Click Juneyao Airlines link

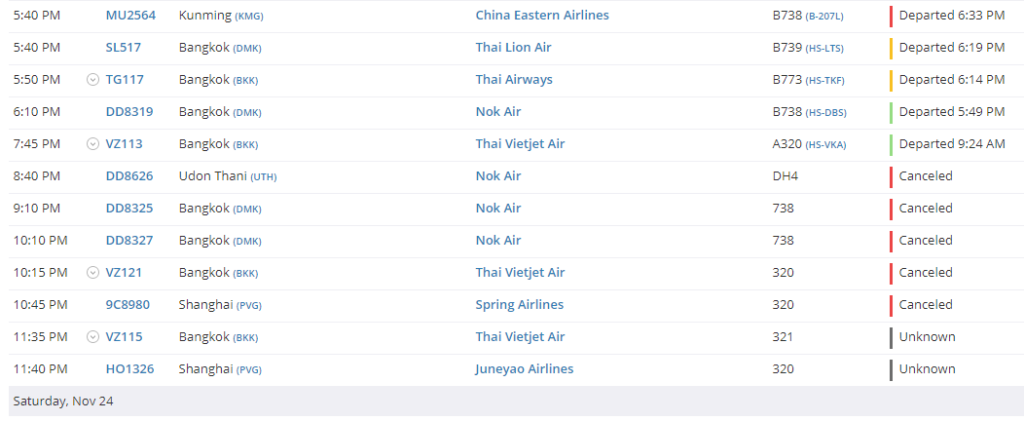(524, 369)
